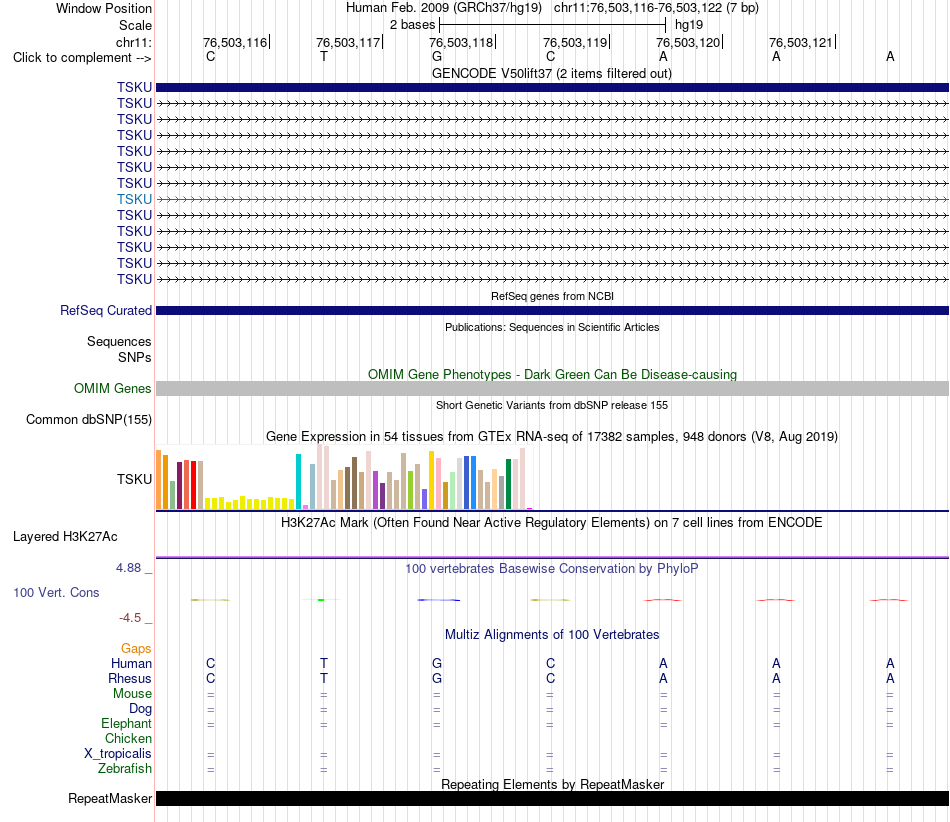
Task: Click the Common dbSNP(155) label
Action: tap(89, 419)
